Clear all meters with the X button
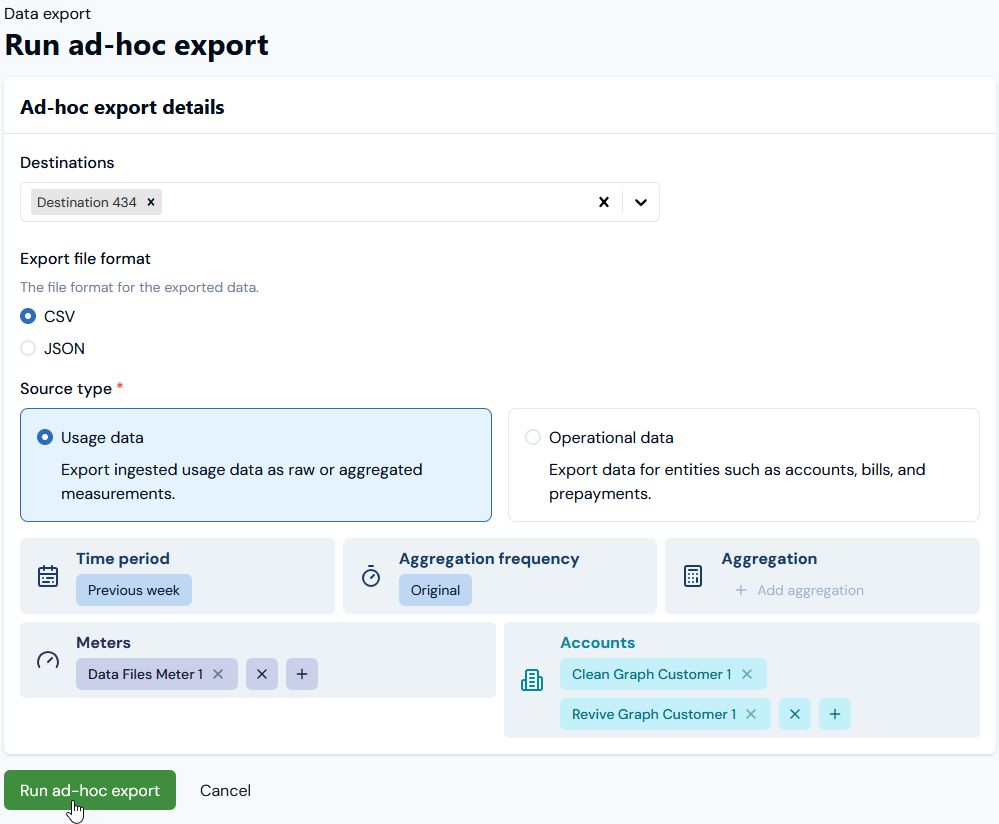 point(262,674)
